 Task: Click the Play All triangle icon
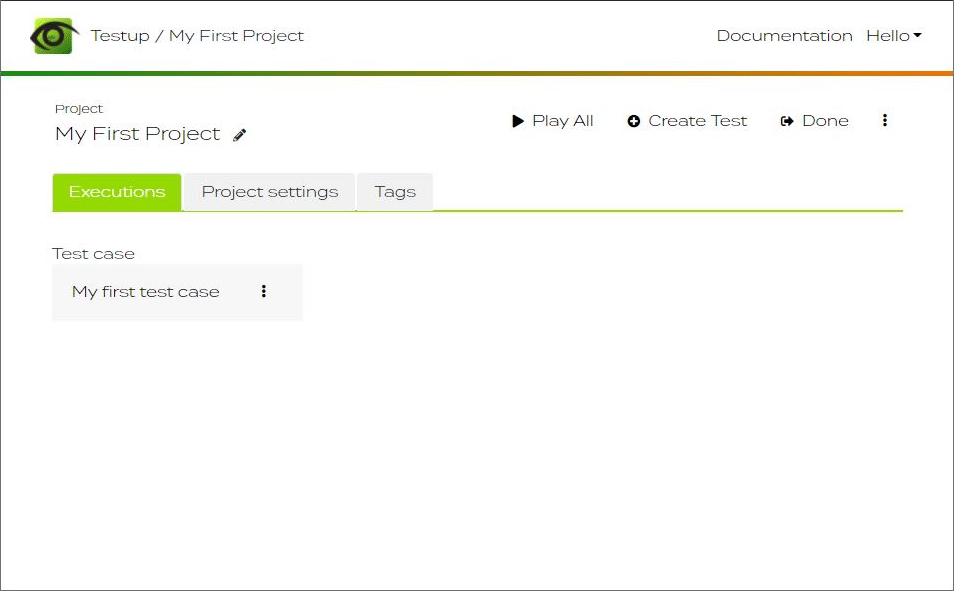(x=518, y=121)
